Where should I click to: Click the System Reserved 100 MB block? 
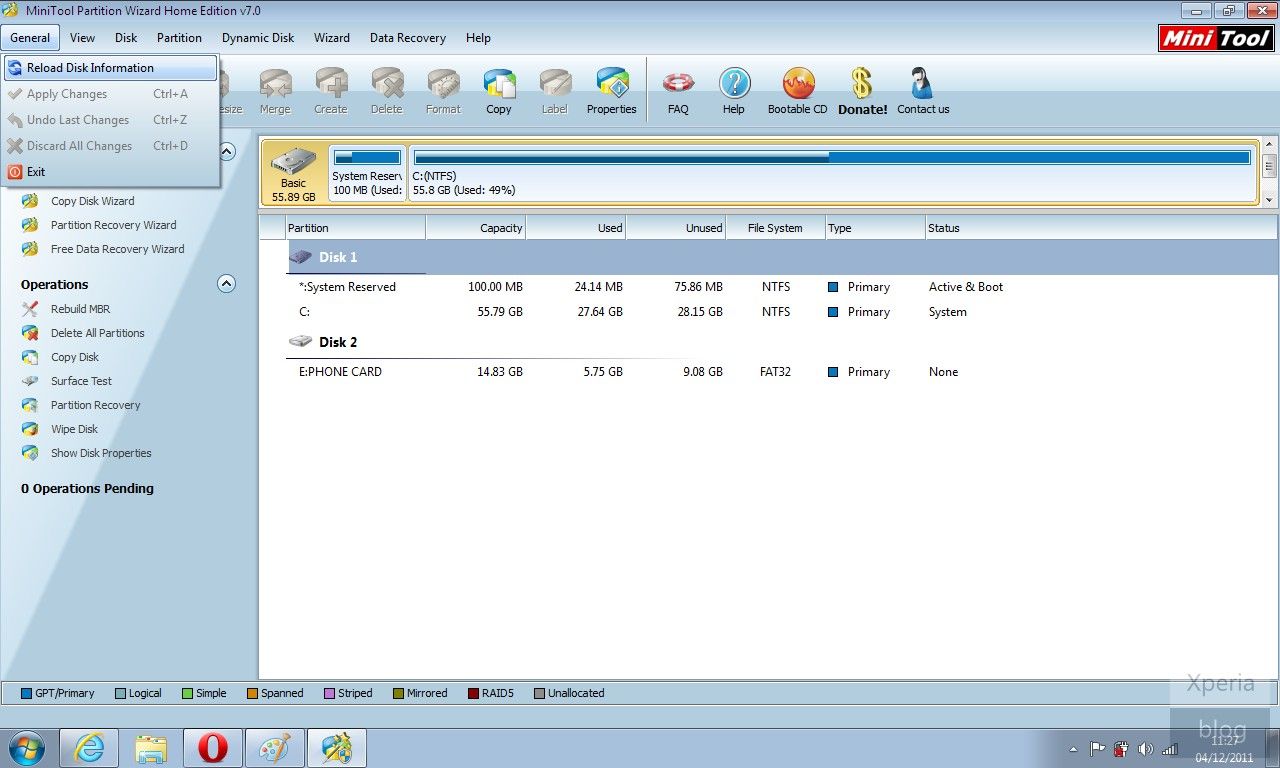tap(367, 173)
